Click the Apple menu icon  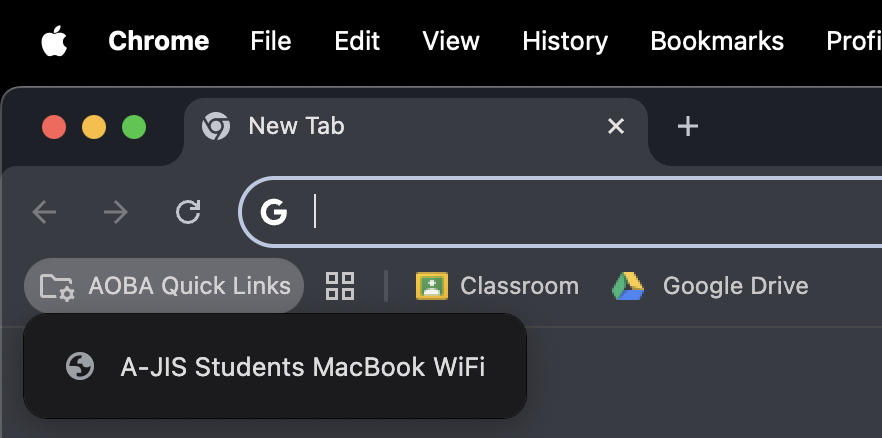[54, 41]
